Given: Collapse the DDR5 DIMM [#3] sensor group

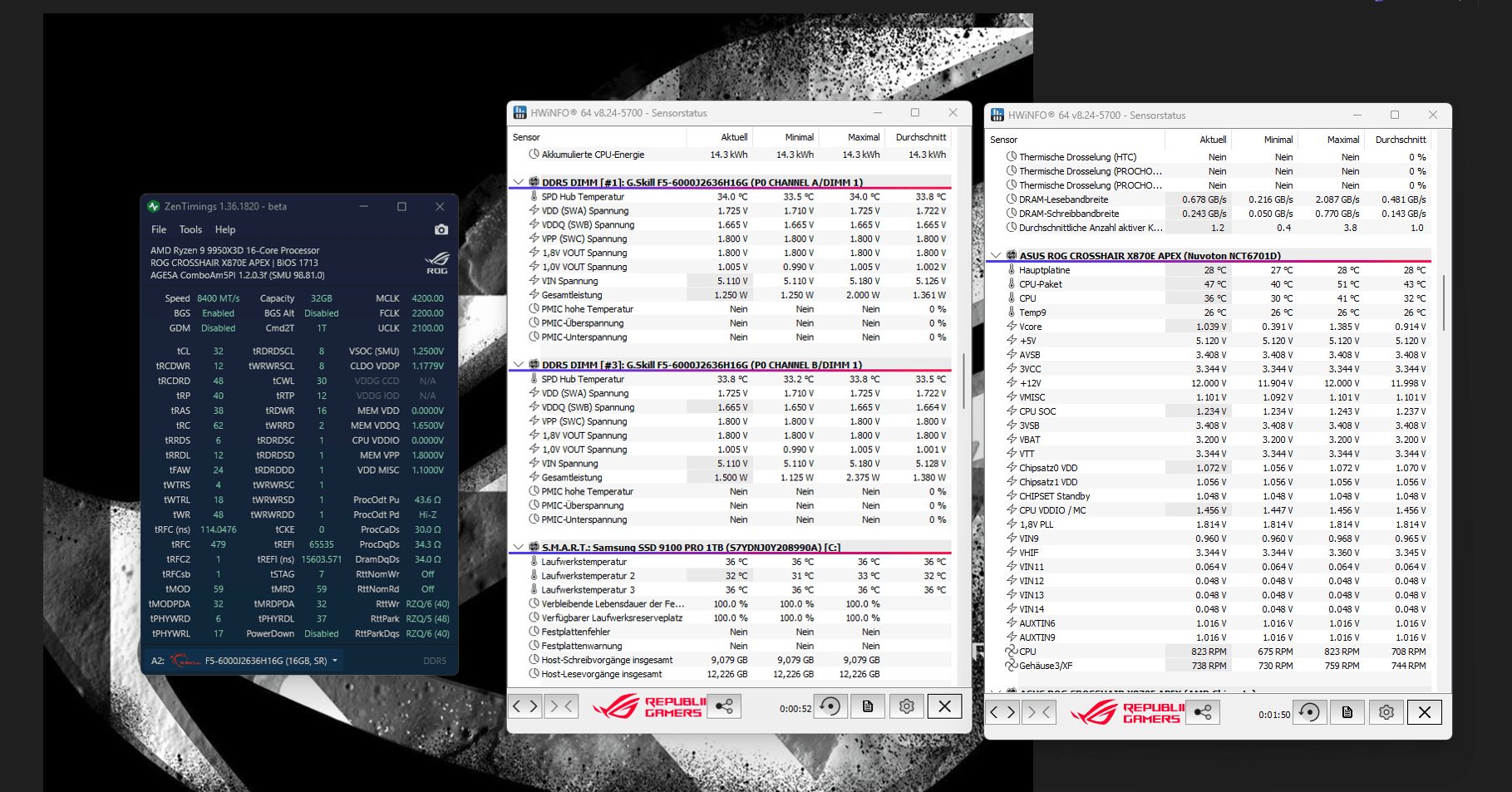Looking at the screenshot, I should (519, 365).
